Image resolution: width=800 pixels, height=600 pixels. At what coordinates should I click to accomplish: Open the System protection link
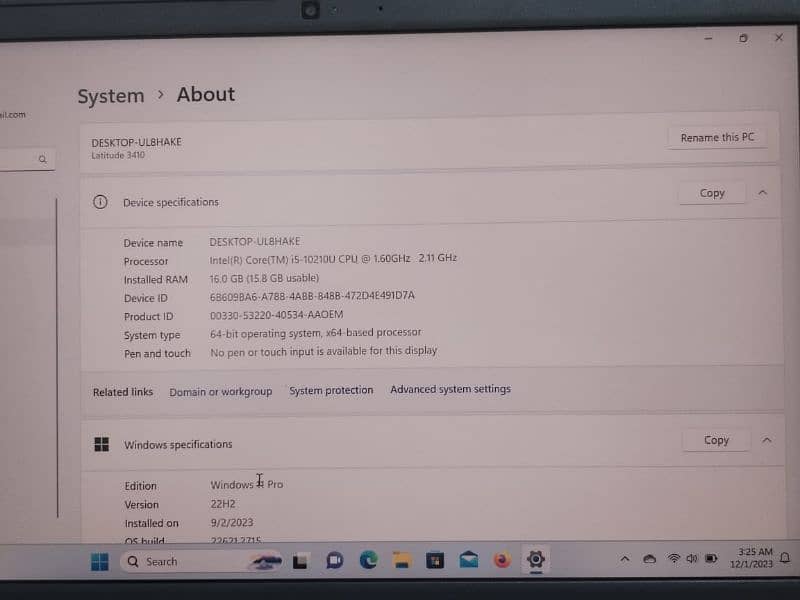[331, 390]
